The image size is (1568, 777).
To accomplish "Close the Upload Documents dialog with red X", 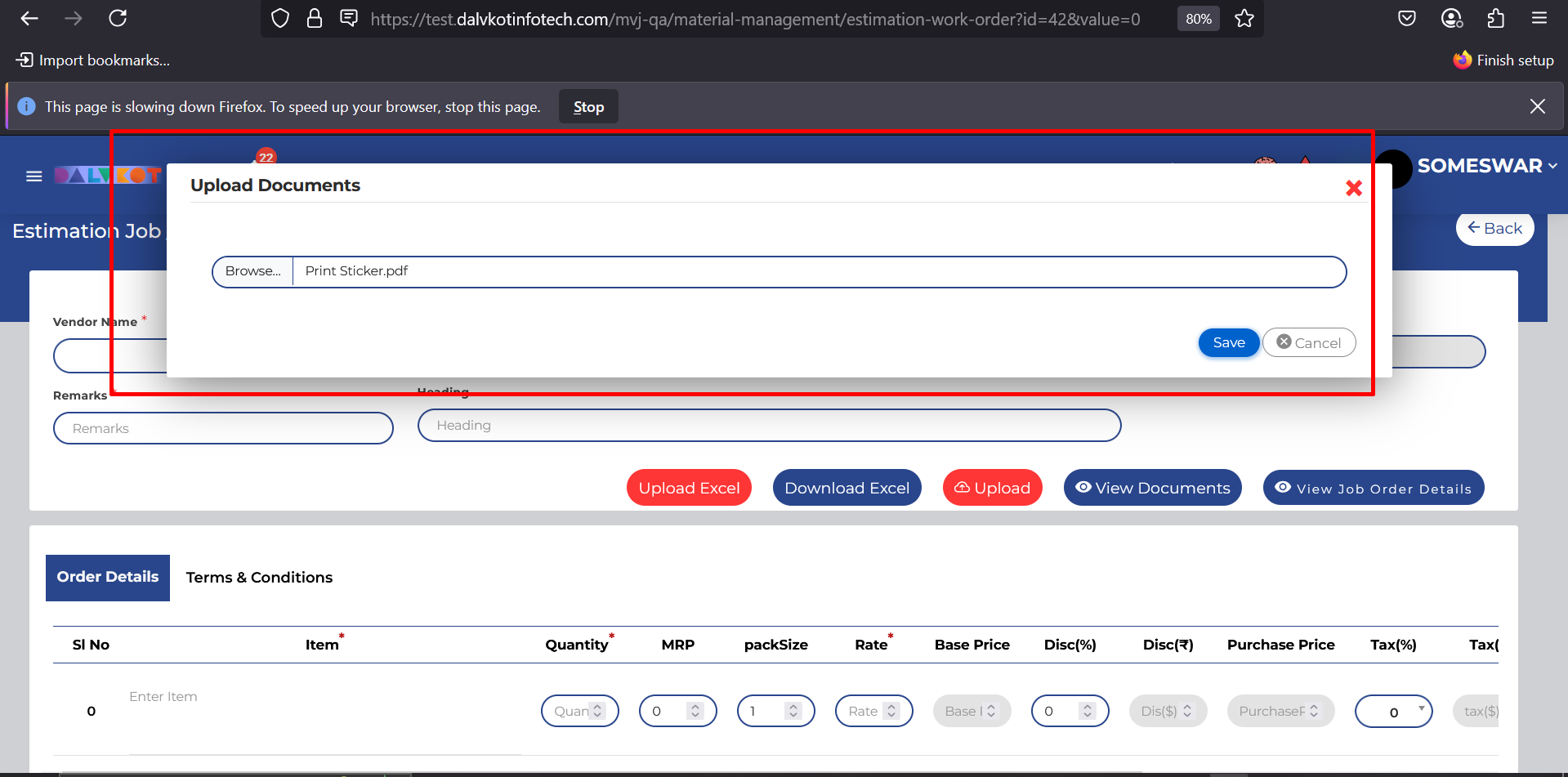I will [x=1353, y=189].
